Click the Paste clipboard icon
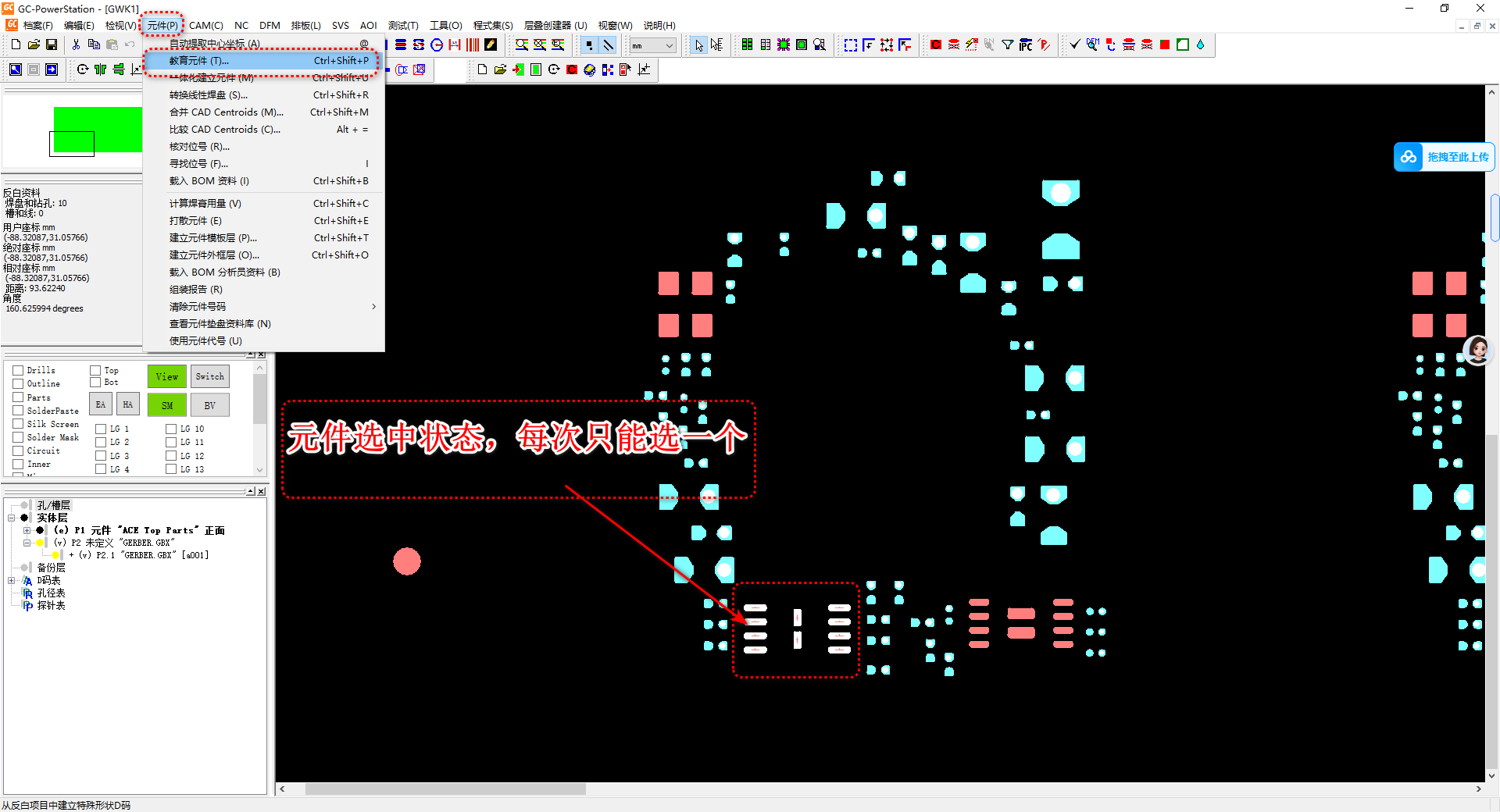 pyautogui.click(x=112, y=45)
